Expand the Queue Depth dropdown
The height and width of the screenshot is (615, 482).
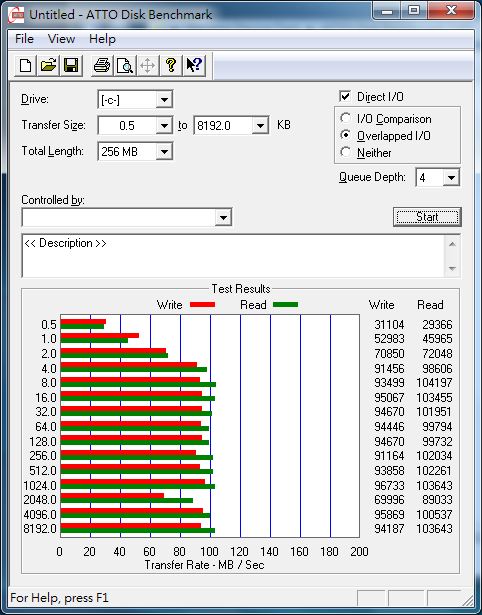coord(451,178)
